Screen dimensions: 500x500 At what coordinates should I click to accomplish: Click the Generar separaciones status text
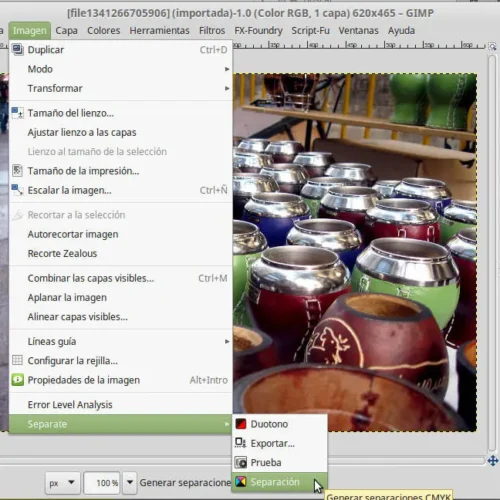coord(185,482)
